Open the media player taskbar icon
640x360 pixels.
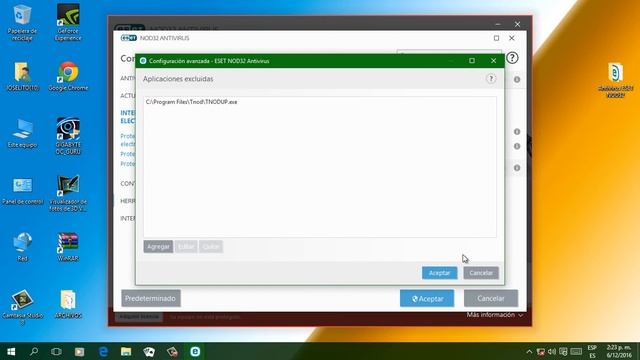[79, 351]
